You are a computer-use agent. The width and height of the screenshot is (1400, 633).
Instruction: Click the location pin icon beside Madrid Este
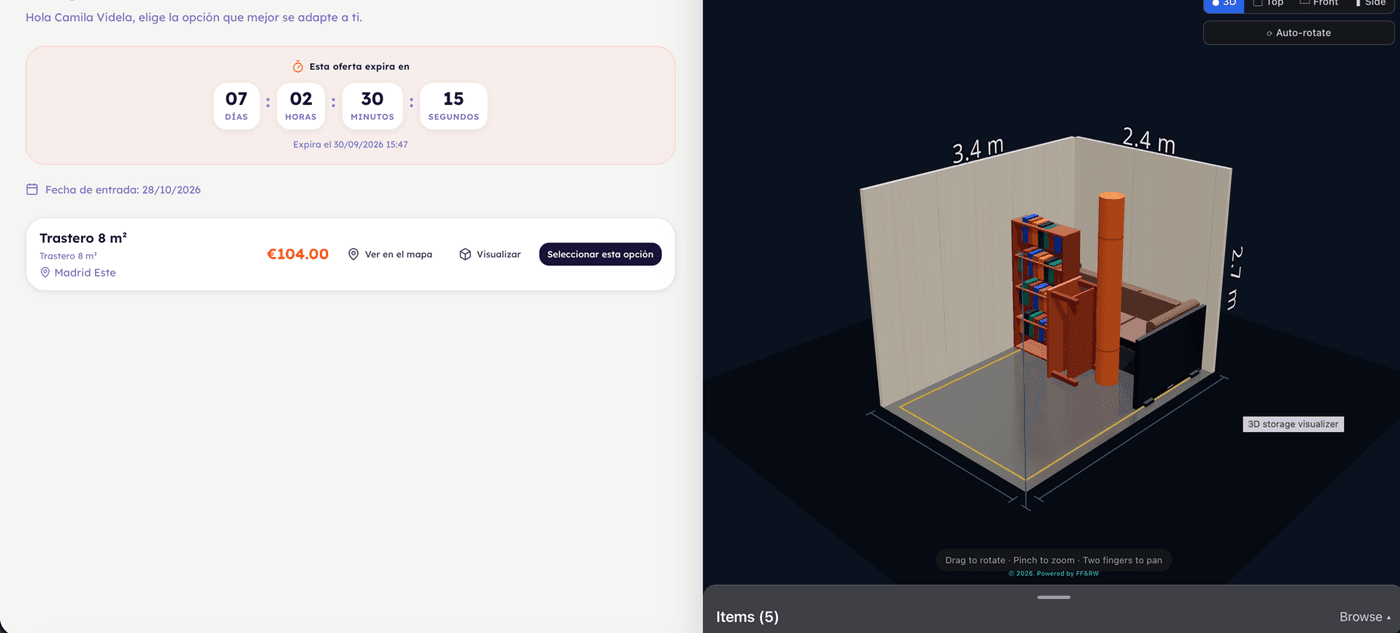pos(45,273)
